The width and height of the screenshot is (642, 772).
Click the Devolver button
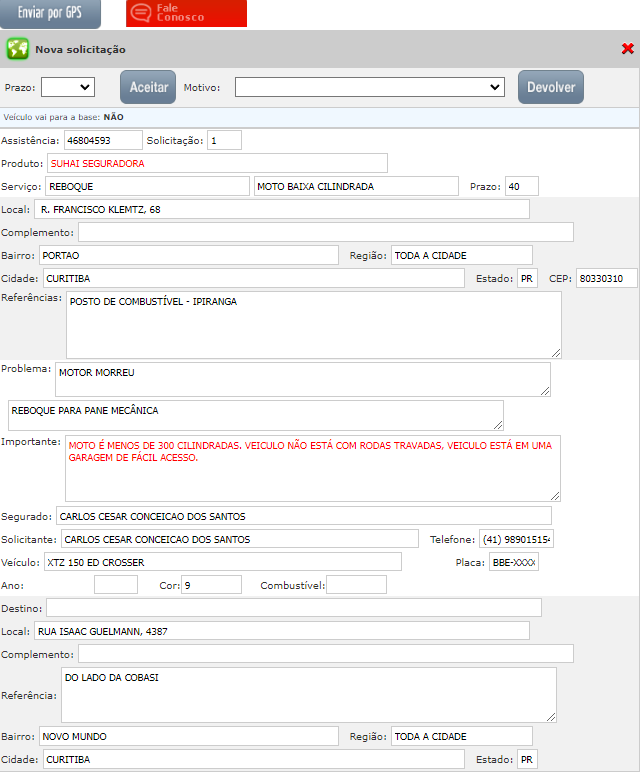pyautogui.click(x=551, y=87)
